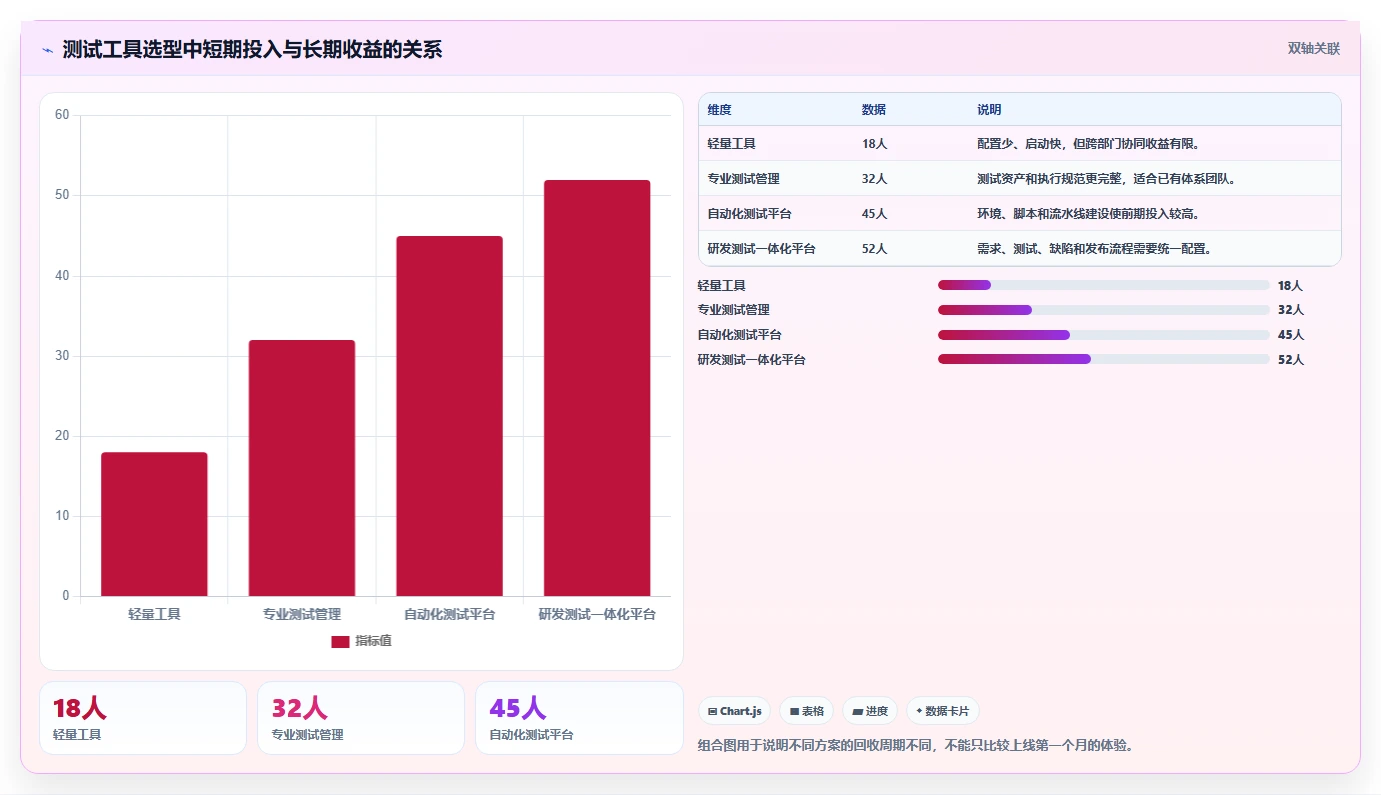
Task: Click the 18人 table data cell
Action: (x=874, y=144)
